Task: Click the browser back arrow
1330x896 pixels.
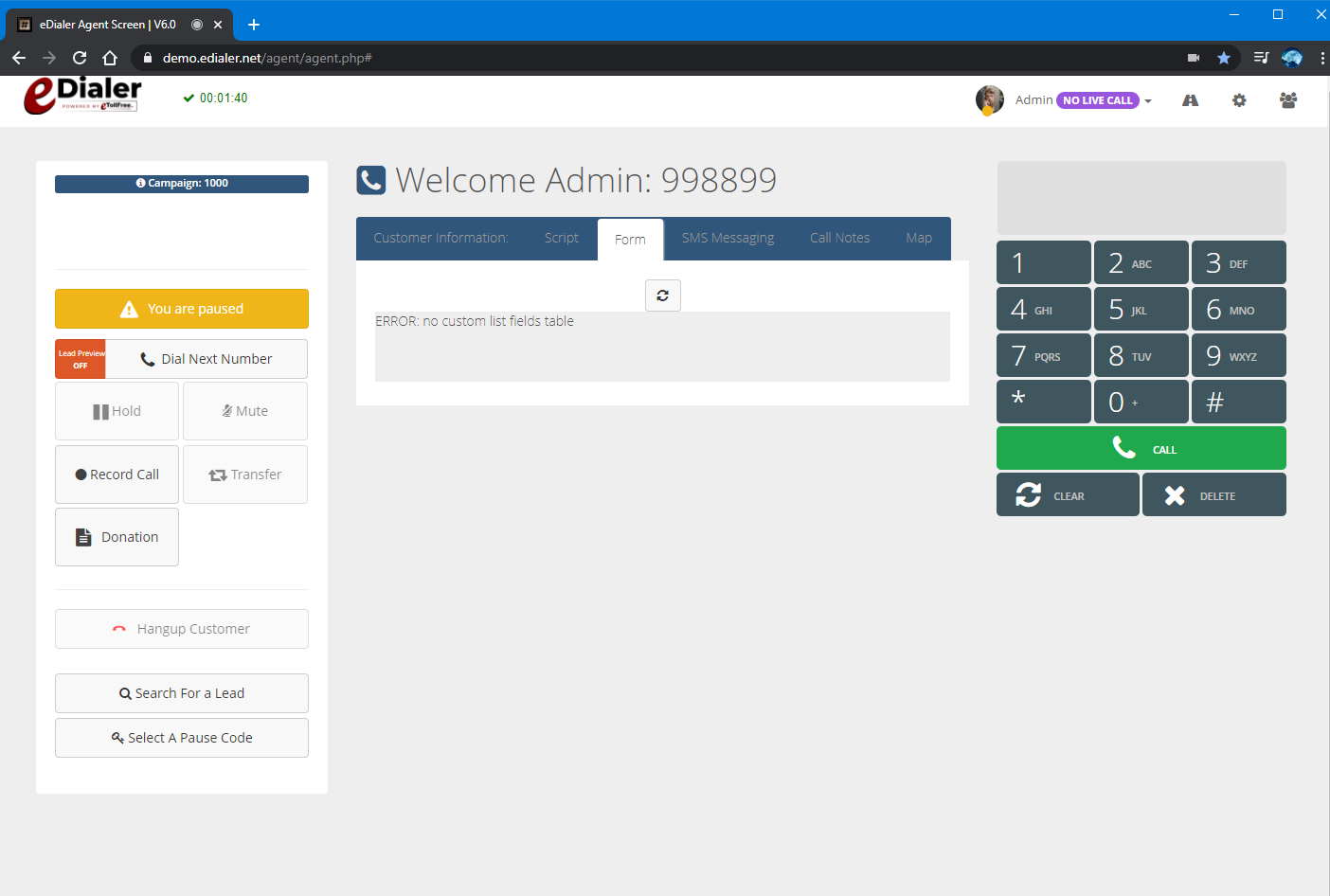Action: coord(19,58)
